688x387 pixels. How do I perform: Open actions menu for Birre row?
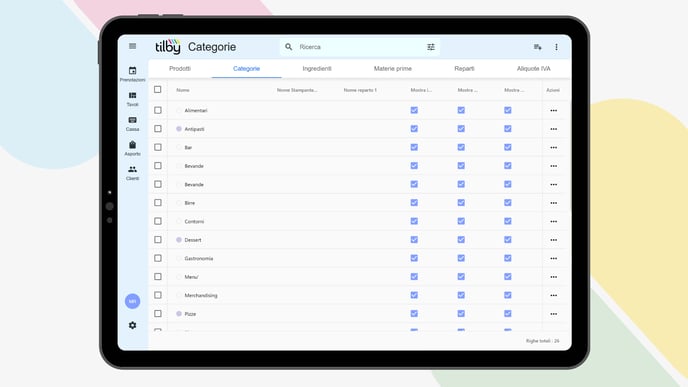click(x=554, y=203)
